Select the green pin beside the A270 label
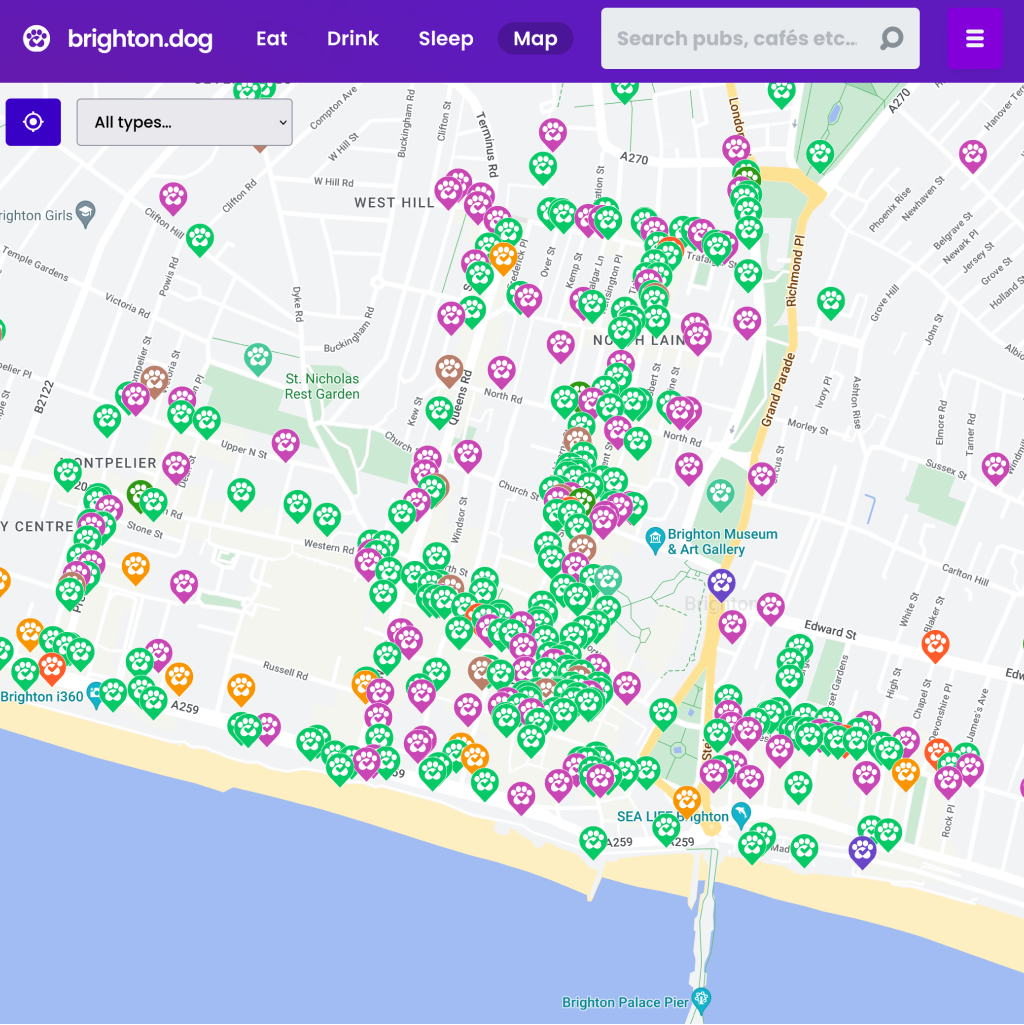 [x=543, y=167]
